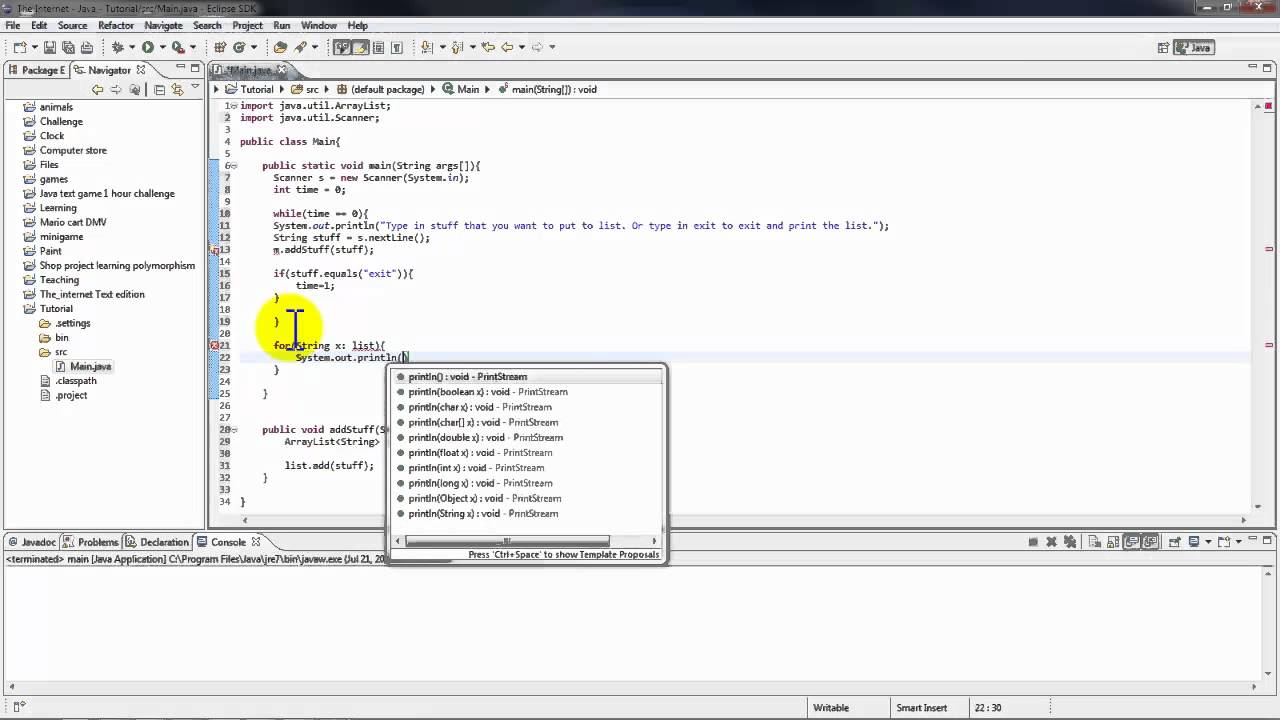This screenshot has width=1280, height=720.
Task: Open dropdown next to External Tools icon
Action: (193, 47)
